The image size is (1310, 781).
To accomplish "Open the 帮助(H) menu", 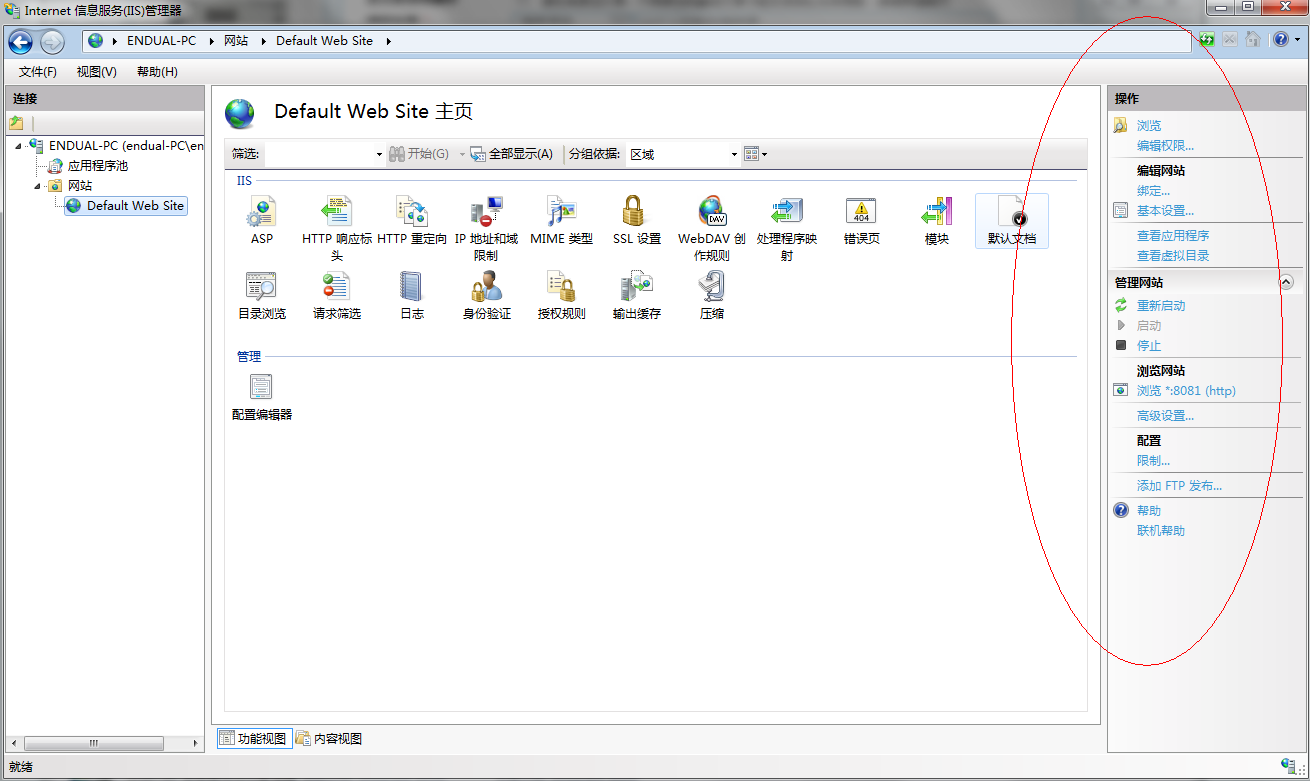I will (157, 72).
